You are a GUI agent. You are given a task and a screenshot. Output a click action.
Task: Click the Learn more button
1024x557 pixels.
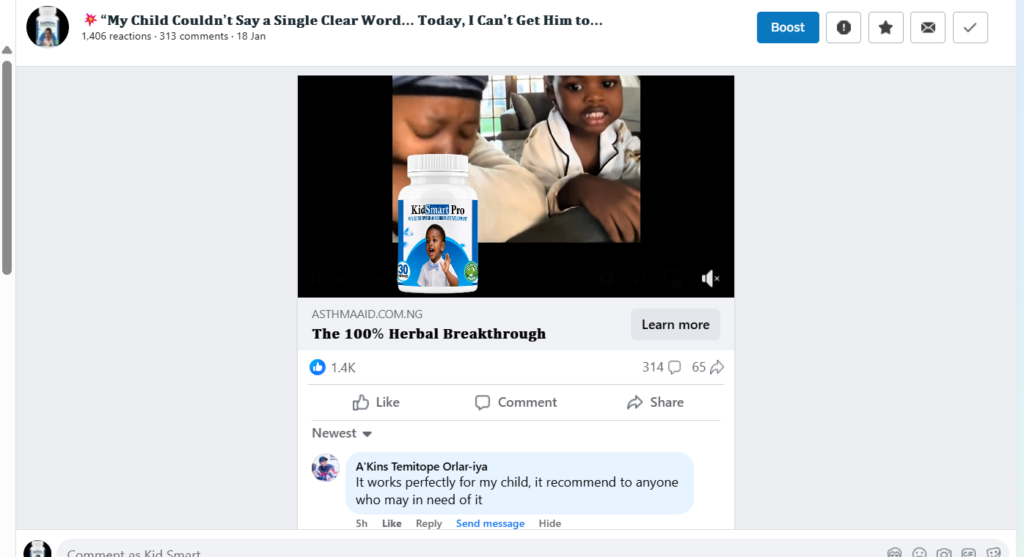675,325
